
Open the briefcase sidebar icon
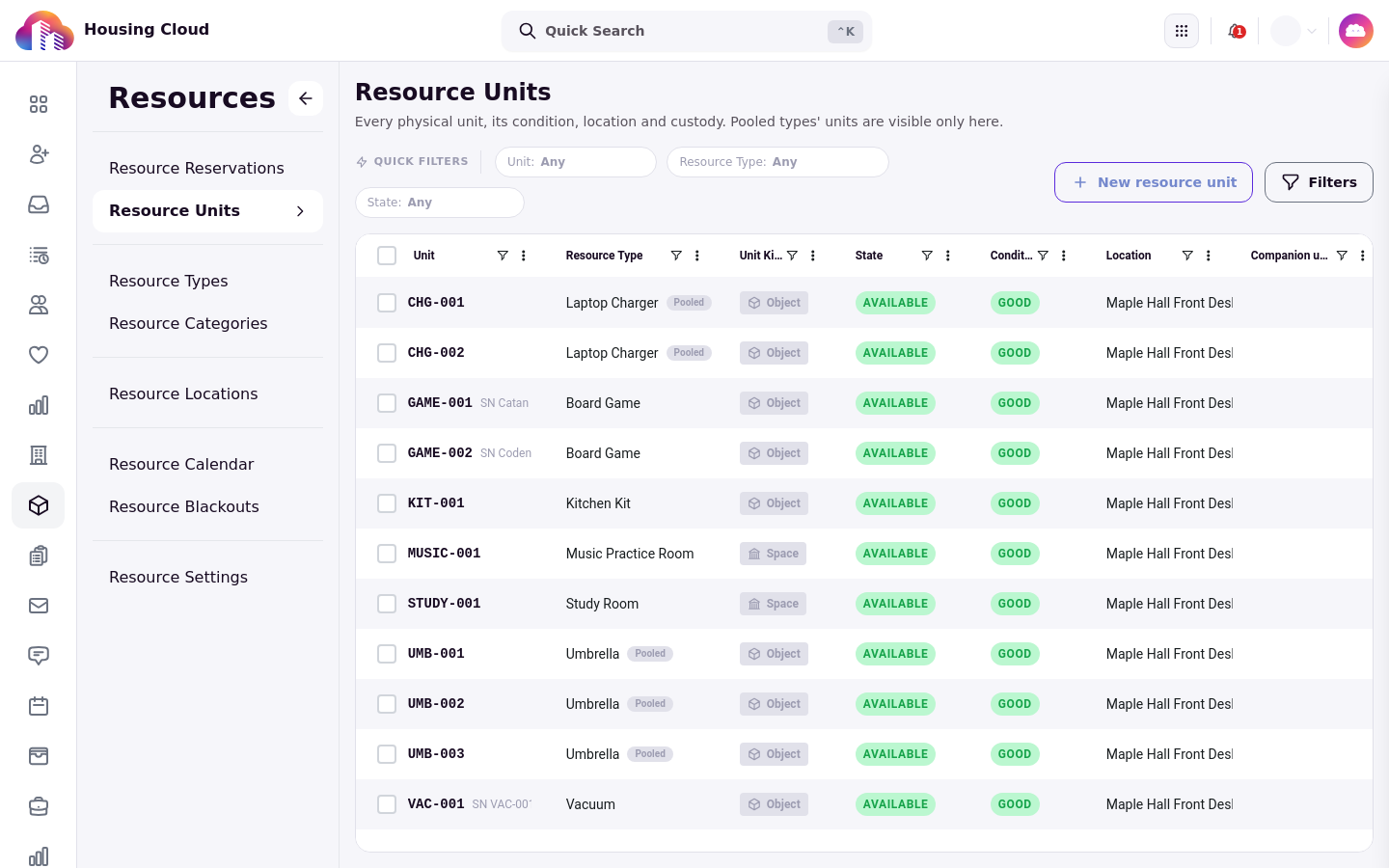pos(39,806)
